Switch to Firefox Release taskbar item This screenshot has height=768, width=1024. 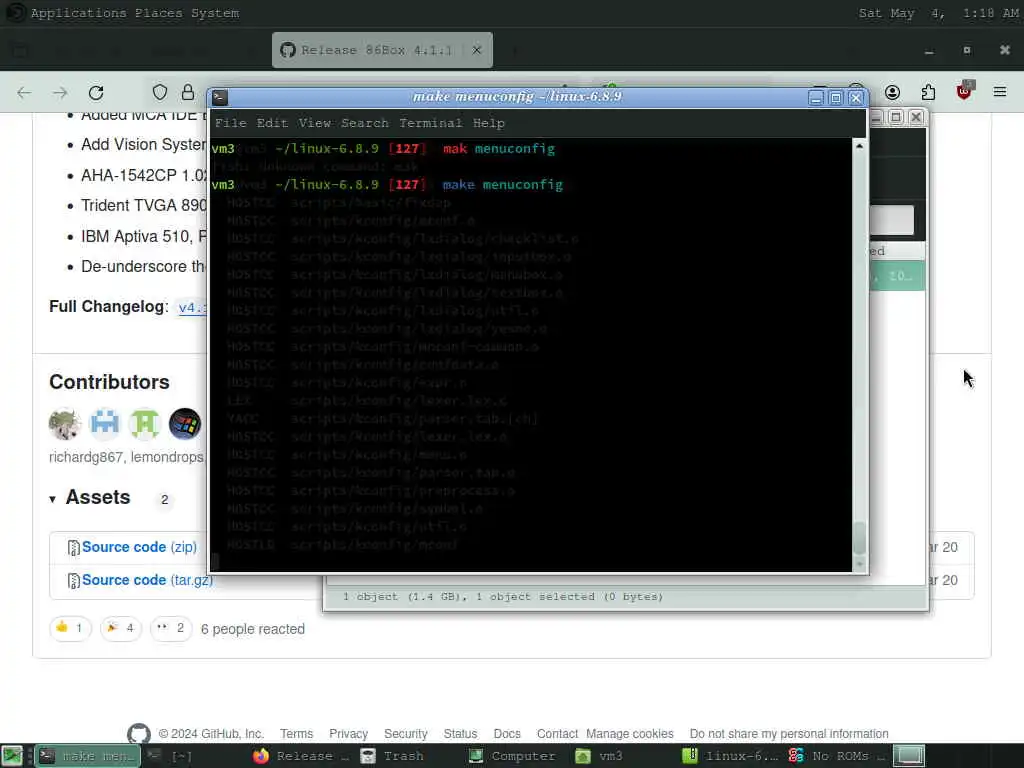(302, 756)
